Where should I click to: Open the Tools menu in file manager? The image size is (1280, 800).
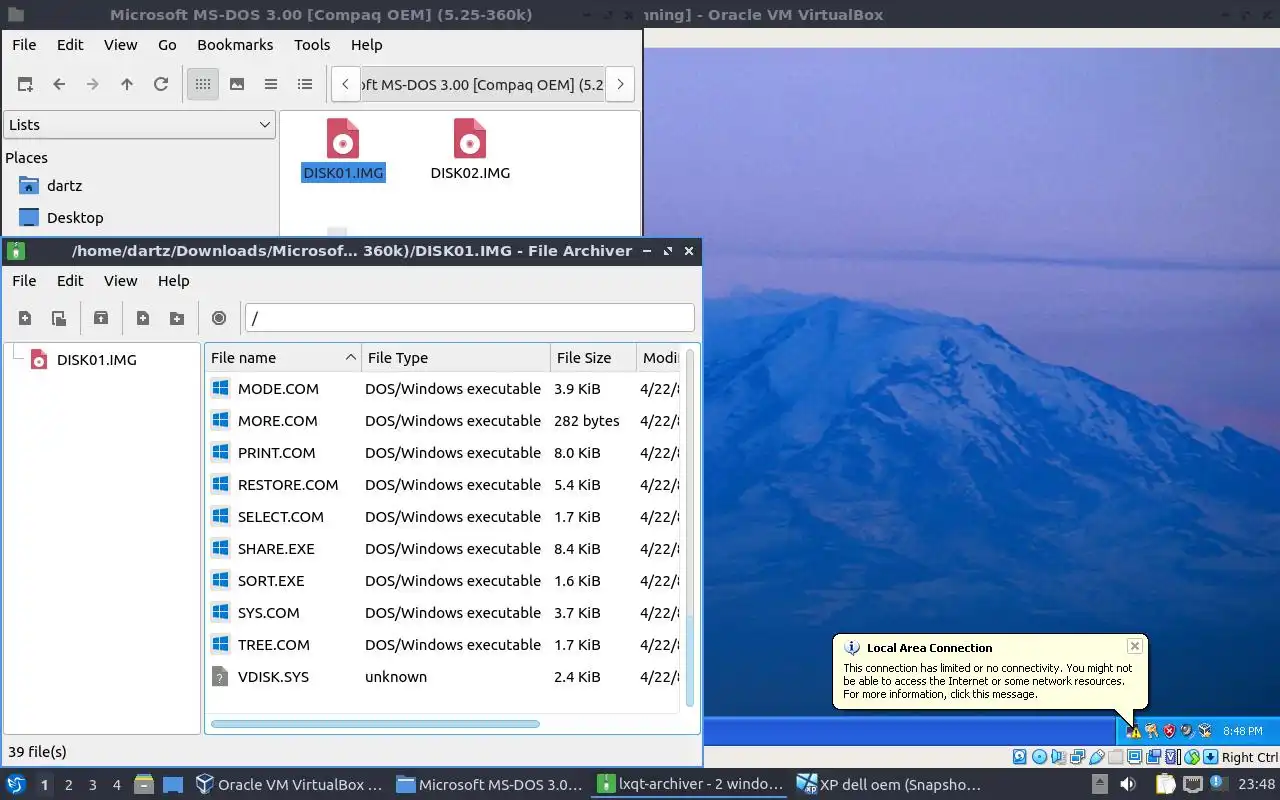pos(312,44)
